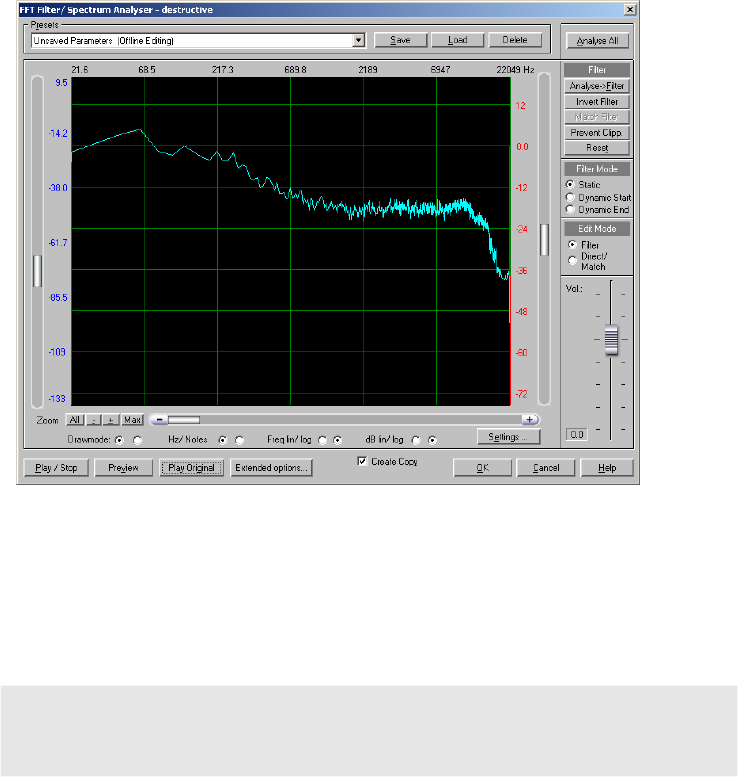Select Filter edit mode

[x=572, y=245]
